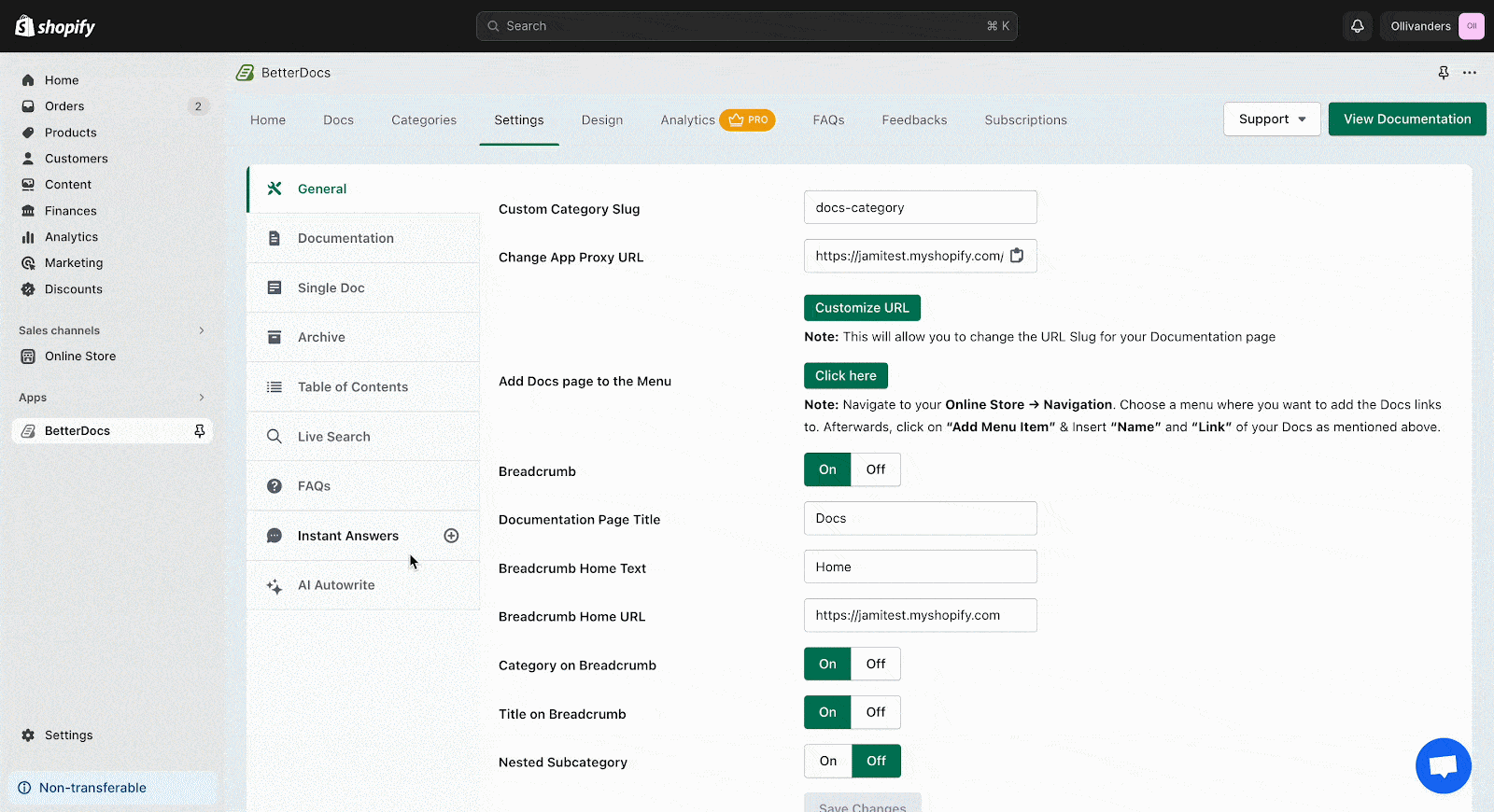Open the Home tab of BetterDocs
1494x812 pixels.
268,120
